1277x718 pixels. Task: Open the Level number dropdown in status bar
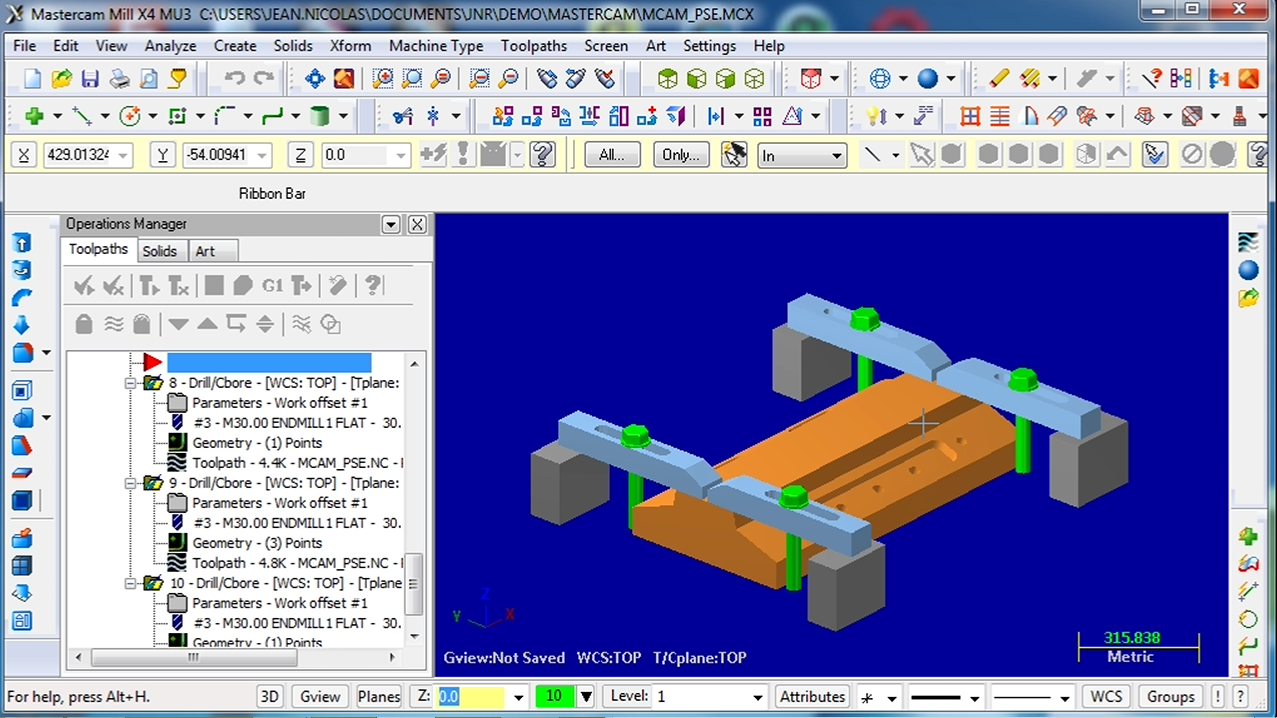757,697
